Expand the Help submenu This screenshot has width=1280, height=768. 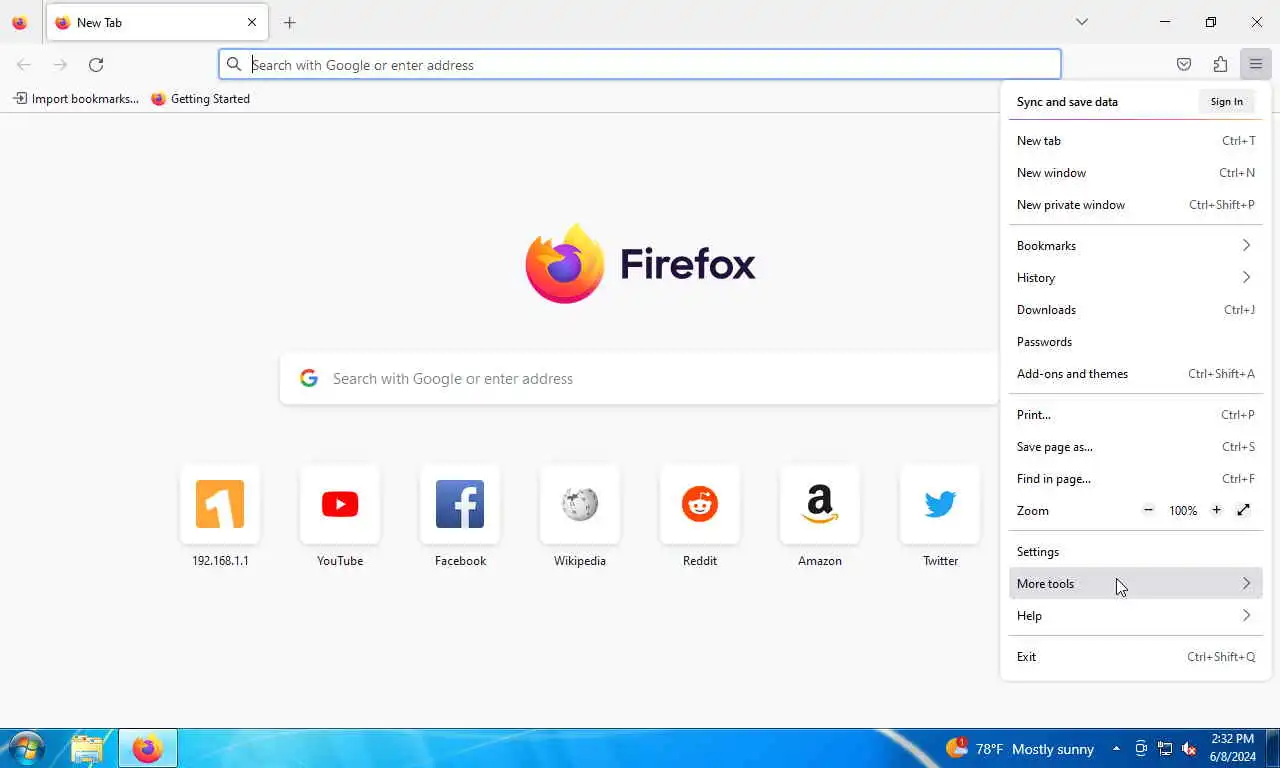click(x=1136, y=616)
